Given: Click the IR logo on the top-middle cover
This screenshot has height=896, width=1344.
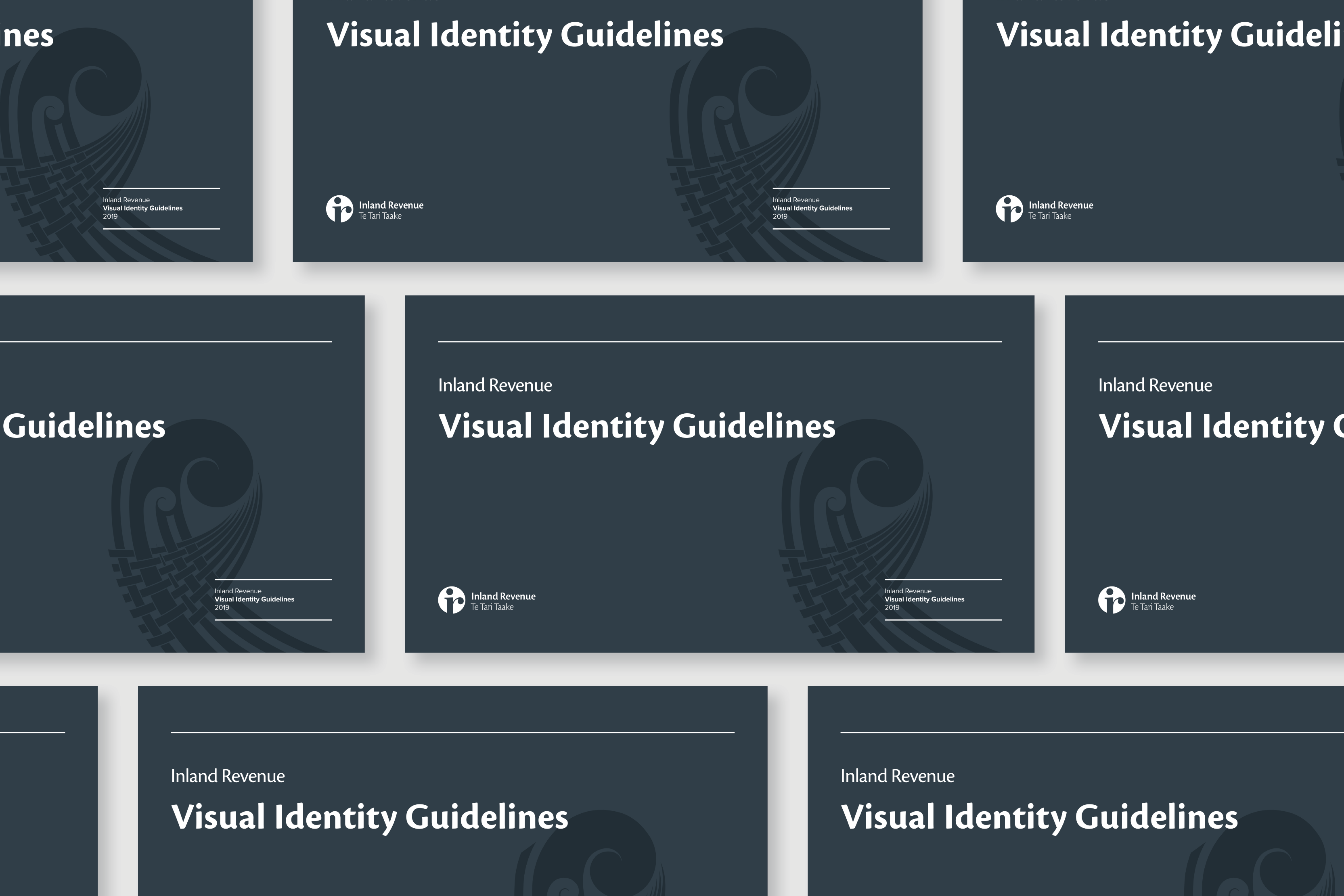Looking at the screenshot, I should coord(339,209).
